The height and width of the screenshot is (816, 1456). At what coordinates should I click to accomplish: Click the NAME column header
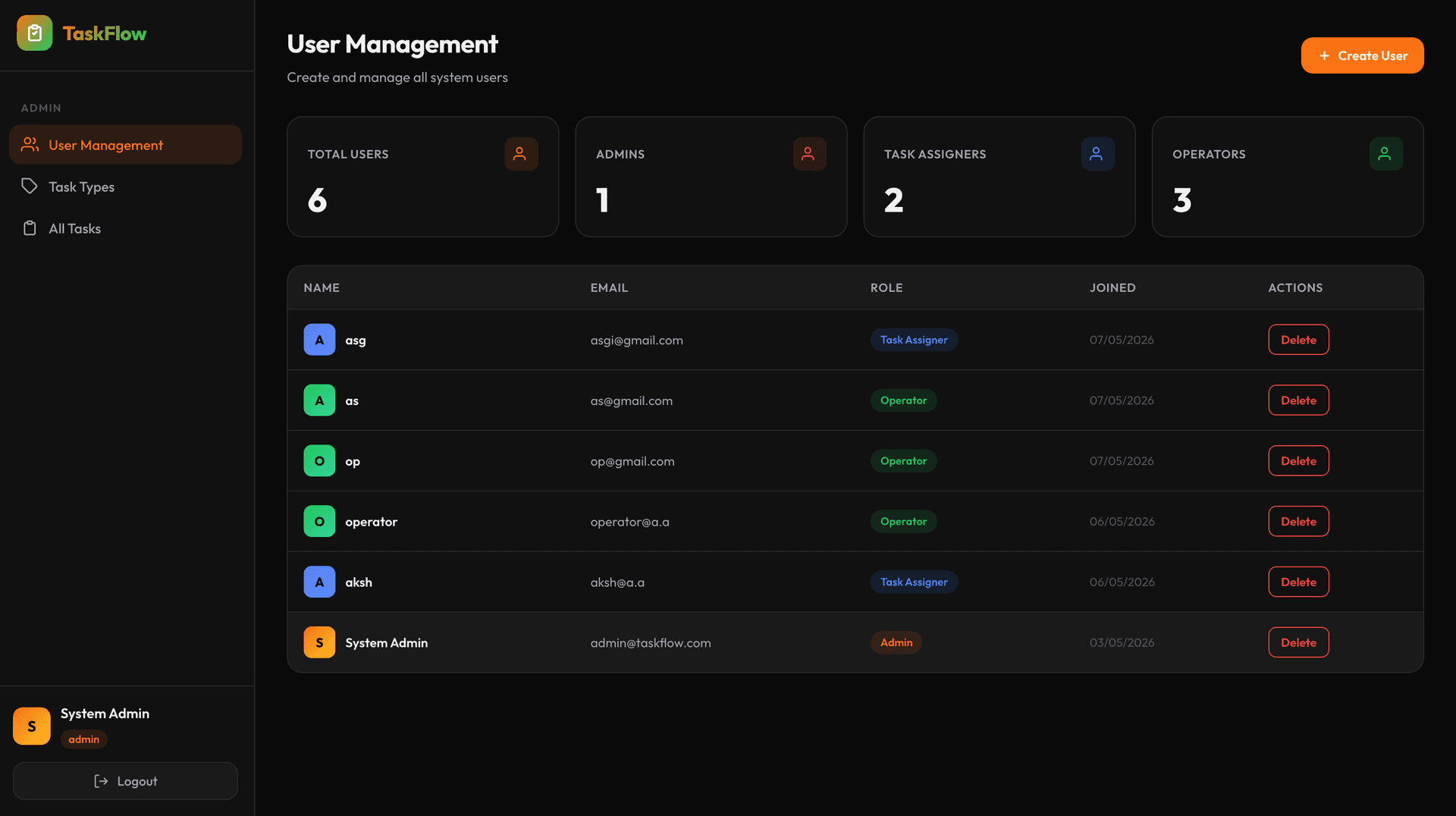coord(322,288)
